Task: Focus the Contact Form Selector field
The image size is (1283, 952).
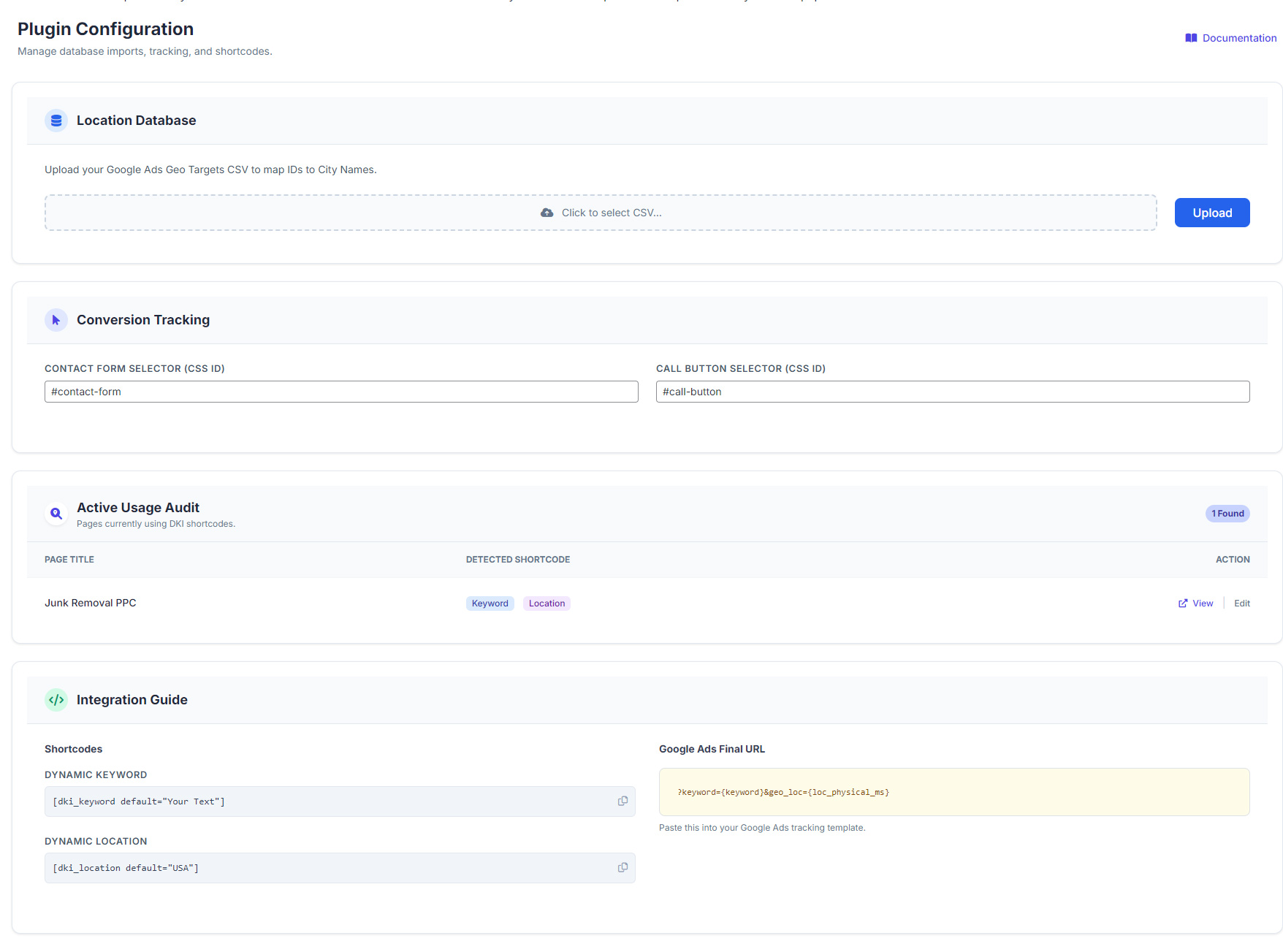Action: tap(341, 392)
